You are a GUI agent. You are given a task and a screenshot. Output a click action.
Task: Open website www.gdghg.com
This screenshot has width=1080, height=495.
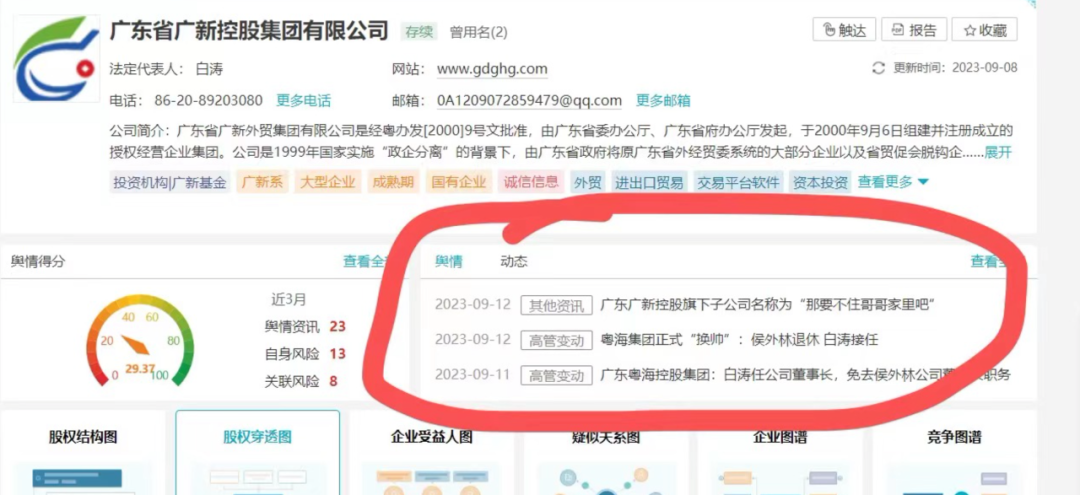[492, 69]
